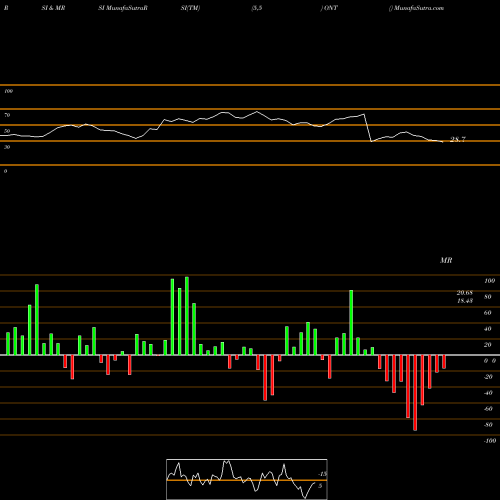The width and height of the screenshot is (500, 500).
Task: Click the last red MR bar on the right
Action: coord(444,362)
